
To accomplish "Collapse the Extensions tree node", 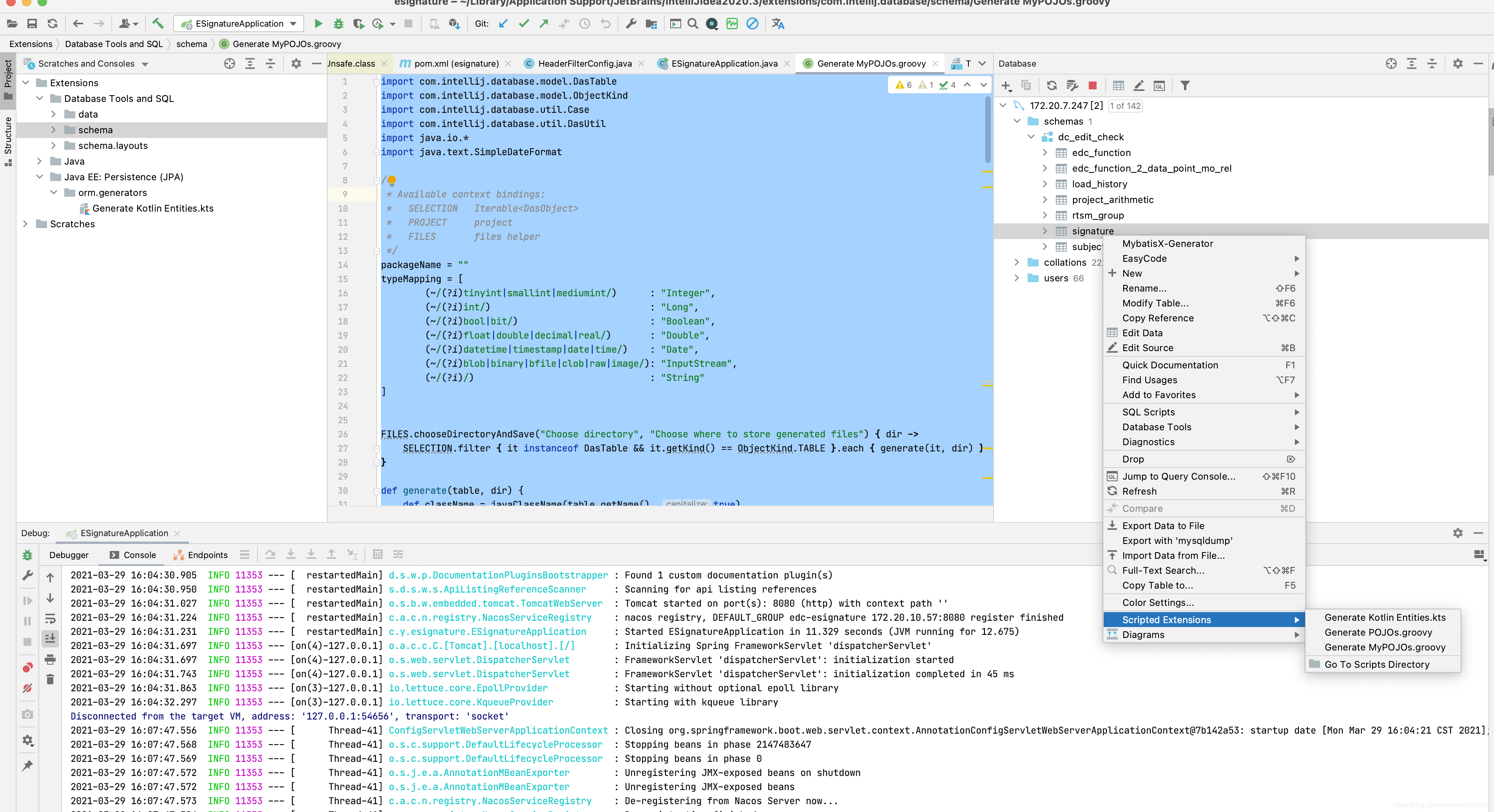I will click(25, 83).
